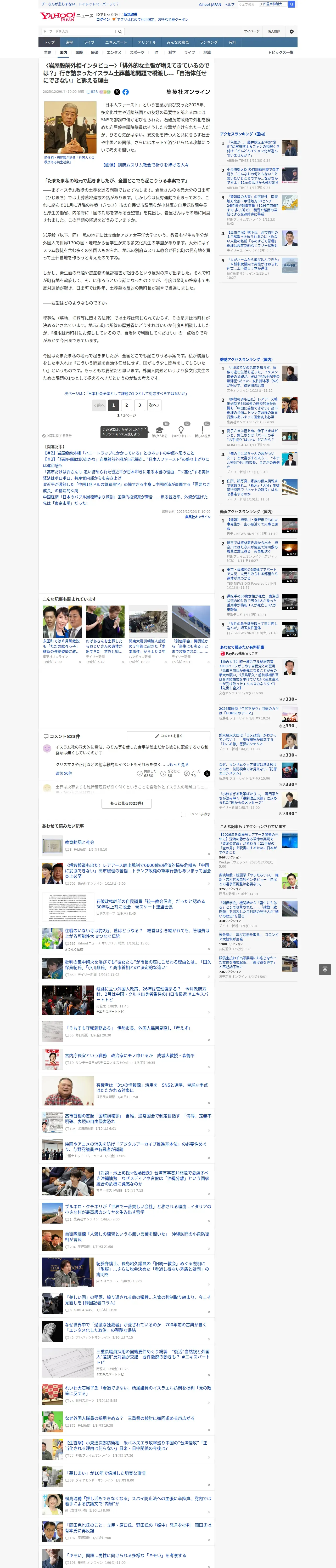336x1568 pixels.
Task: Click the search magnifier button in keyword box
Action: 120,31
